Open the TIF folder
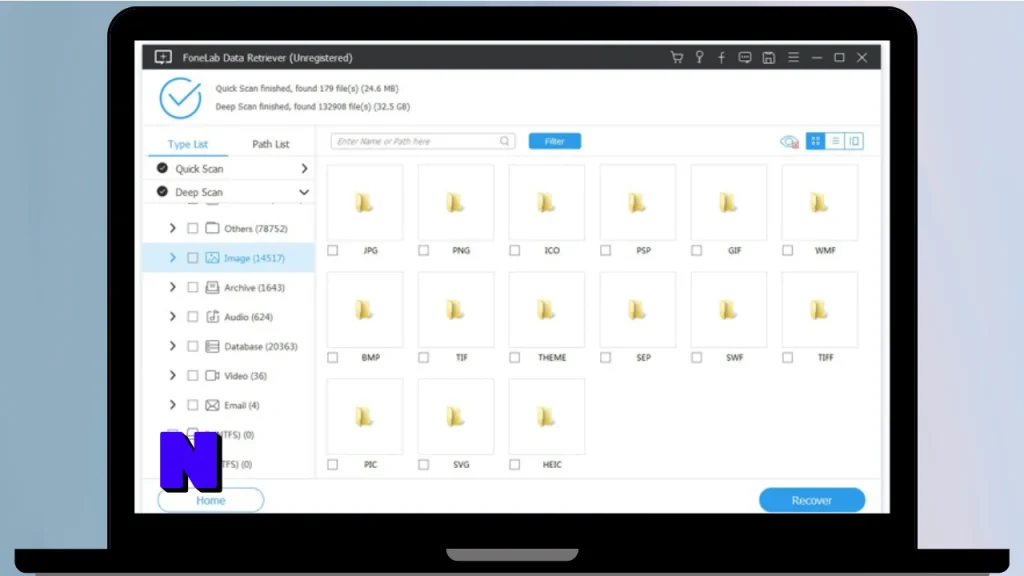The image size is (1024, 576). [x=456, y=310]
